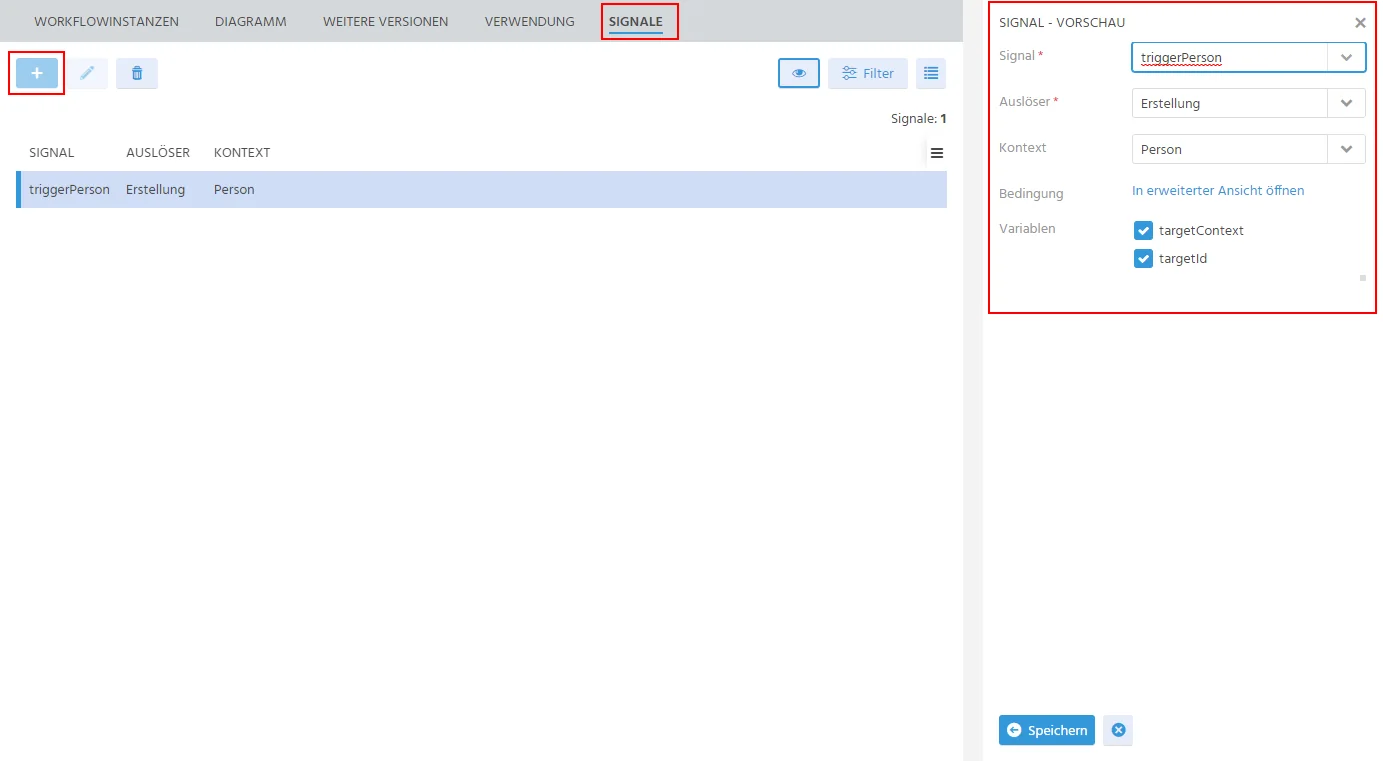Viewport: 1383px width, 761px height.
Task: Expand the Signal dropdown arrow
Action: click(1346, 57)
